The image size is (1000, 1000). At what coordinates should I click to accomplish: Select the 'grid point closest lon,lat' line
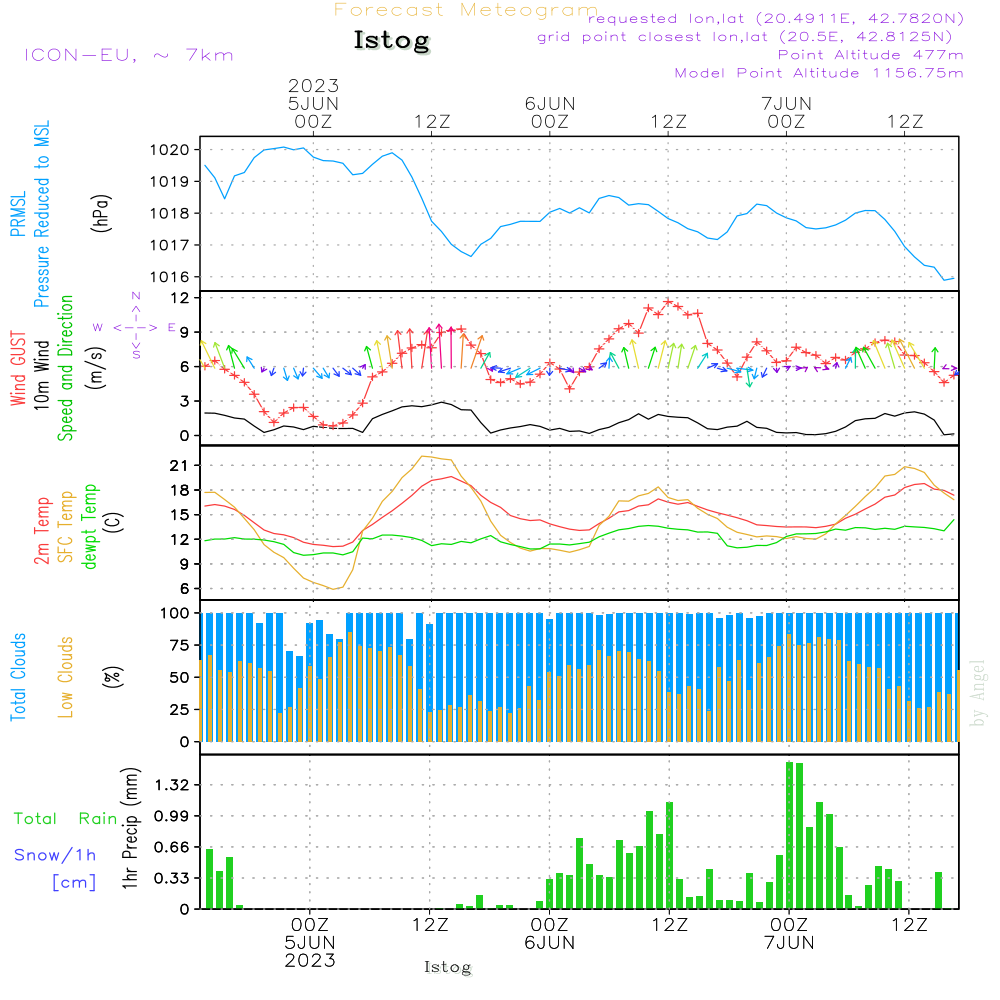744,37
